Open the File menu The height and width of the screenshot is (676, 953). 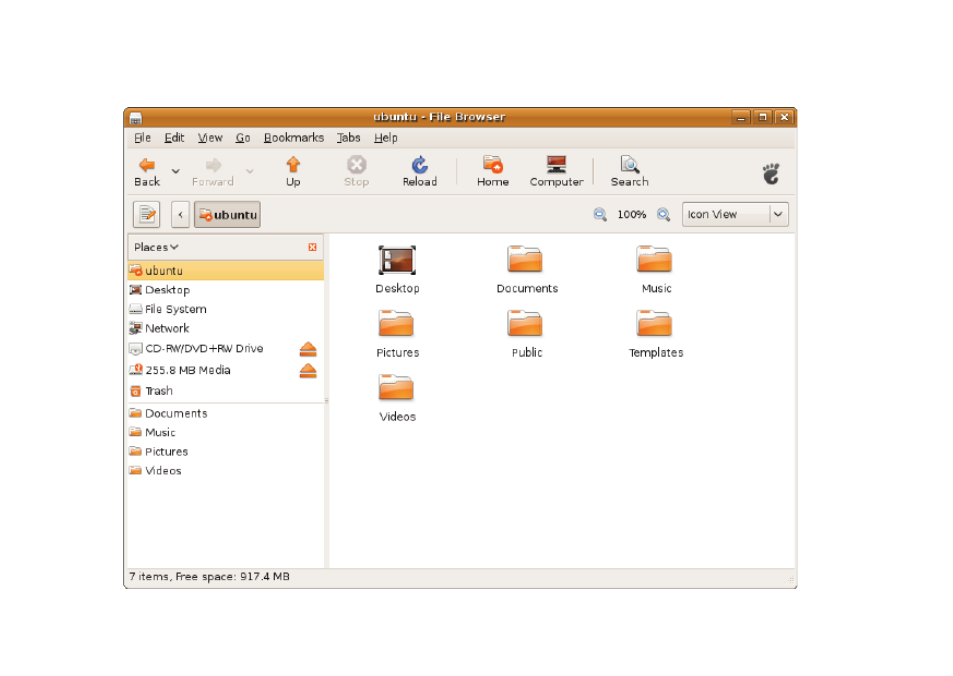click(142, 138)
